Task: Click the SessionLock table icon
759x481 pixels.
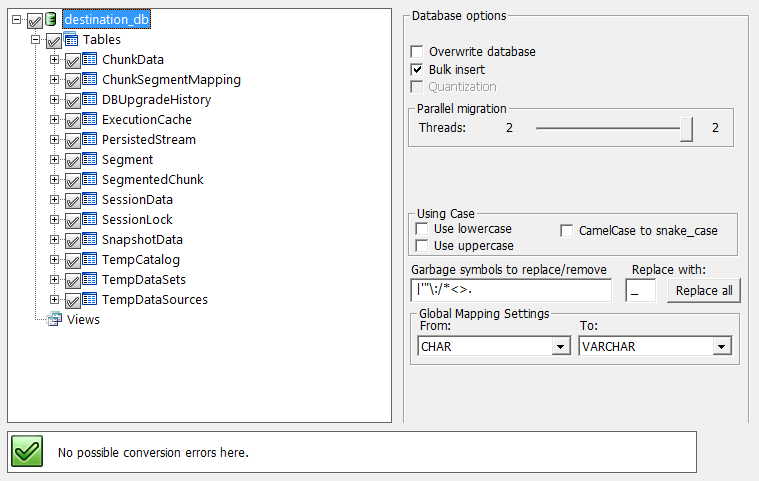Action: (x=90, y=219)
